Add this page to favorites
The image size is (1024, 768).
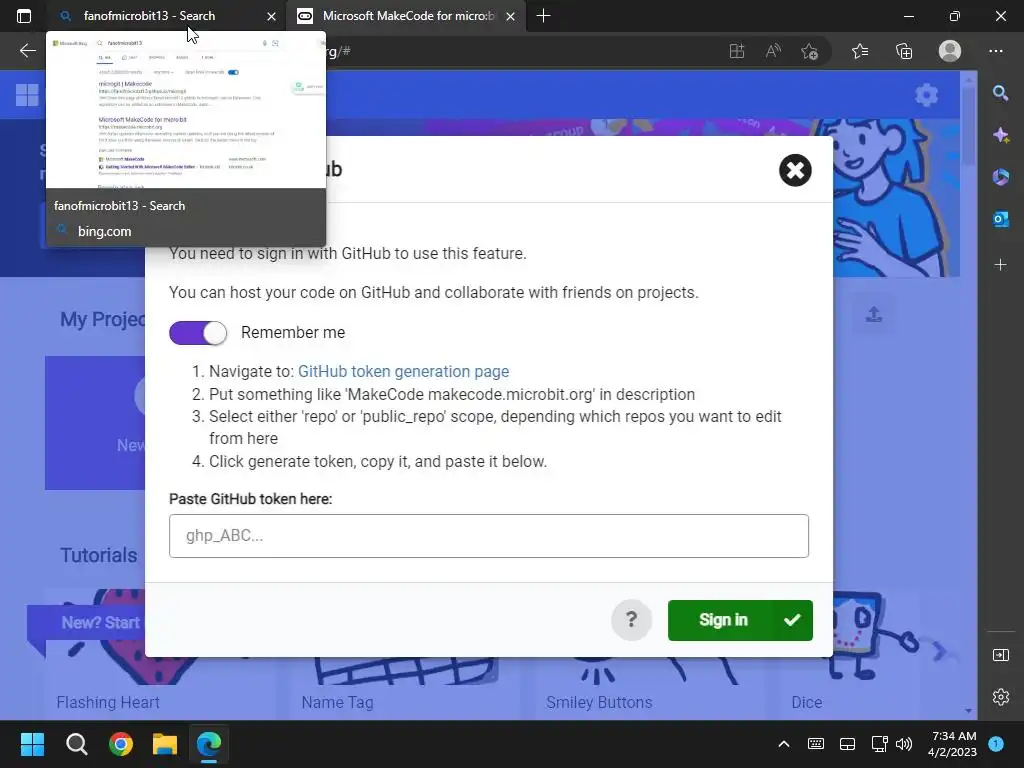coord(810,51)
